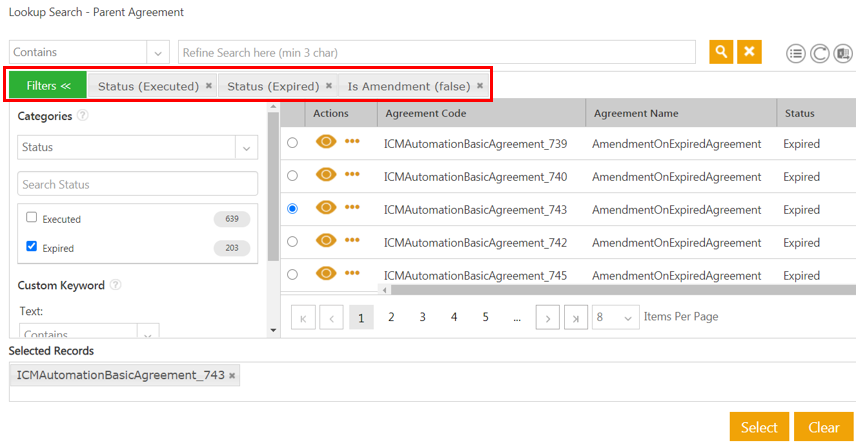Click the help icon next to Categories
This screenshot has width=859, height=447.
pyautogui.click(x=83, y=116)
